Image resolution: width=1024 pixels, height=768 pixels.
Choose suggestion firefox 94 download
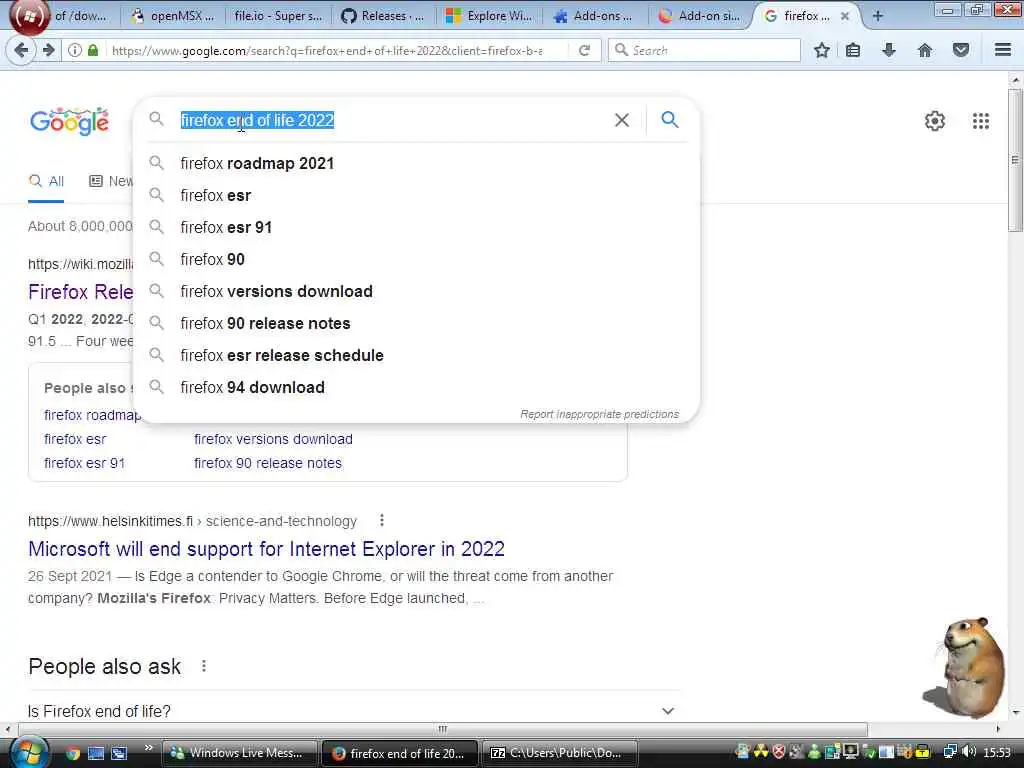417,387
